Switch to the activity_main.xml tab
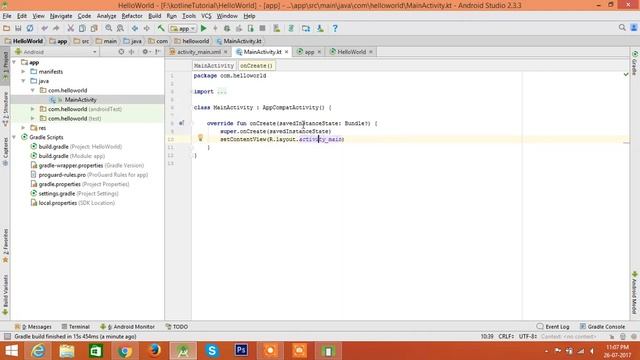Viewport: 640px width, 360px height. click(199, 52)
